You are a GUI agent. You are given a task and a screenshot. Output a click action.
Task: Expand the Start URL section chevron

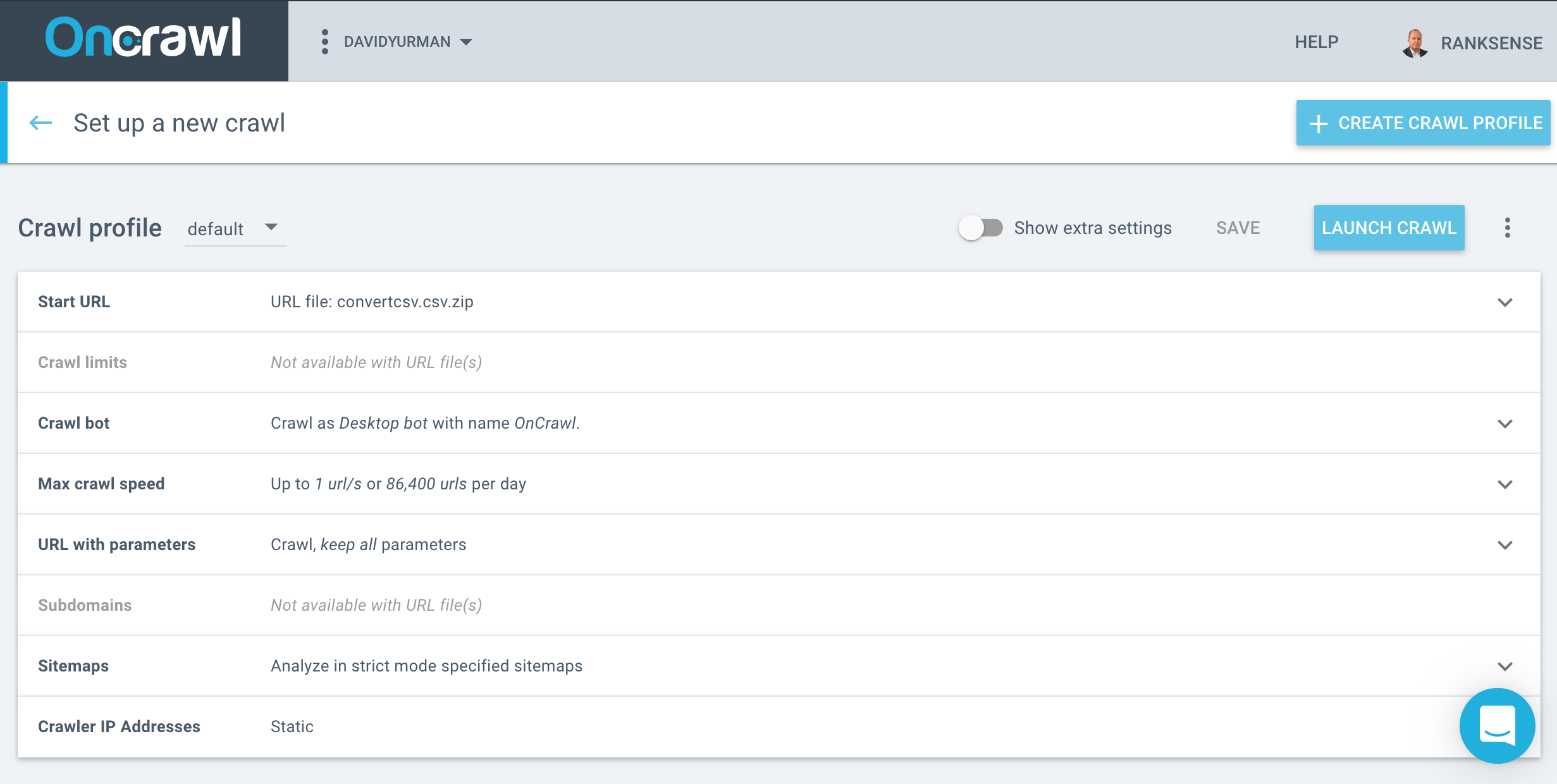1505,302
